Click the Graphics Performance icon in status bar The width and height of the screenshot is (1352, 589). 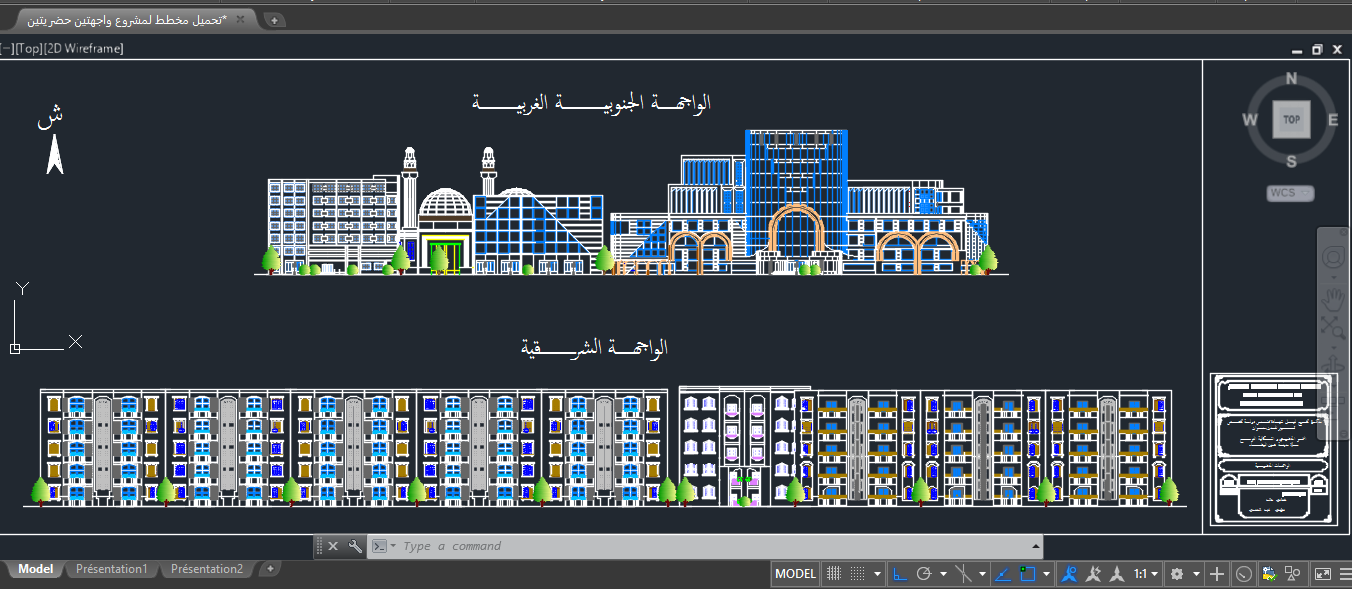coord(1267,573)
